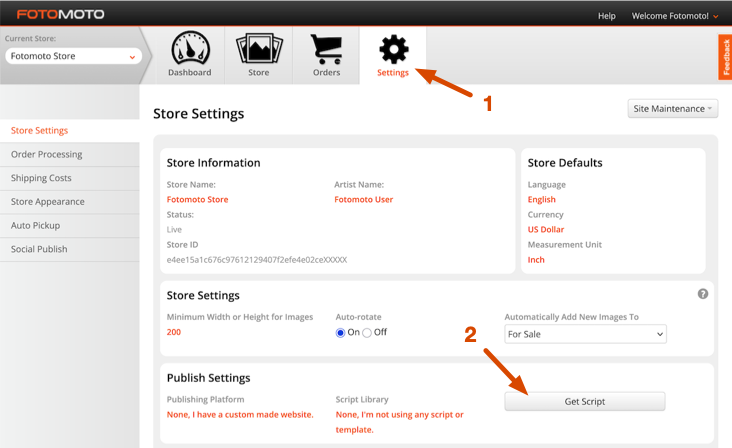The image size is (732, 448).
Task: Click the Store Settings page heading
Action: tap(198, 113)
